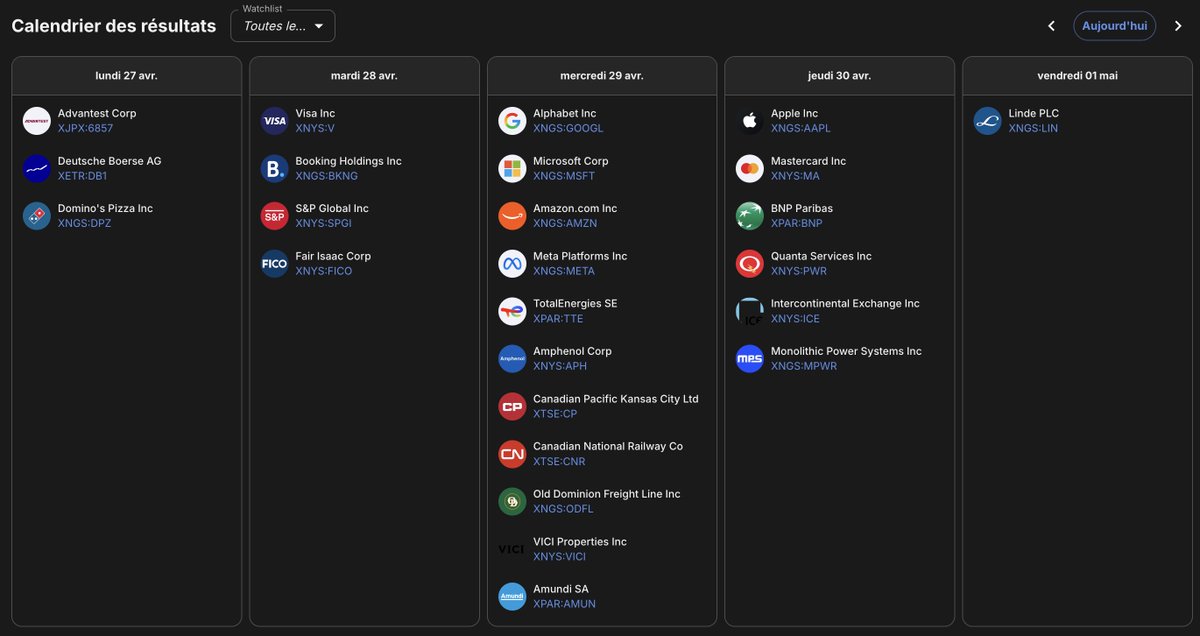Screen dimensions: 1200x636
Task: Click the BNP Paribas name
Action: pos(802,209)
